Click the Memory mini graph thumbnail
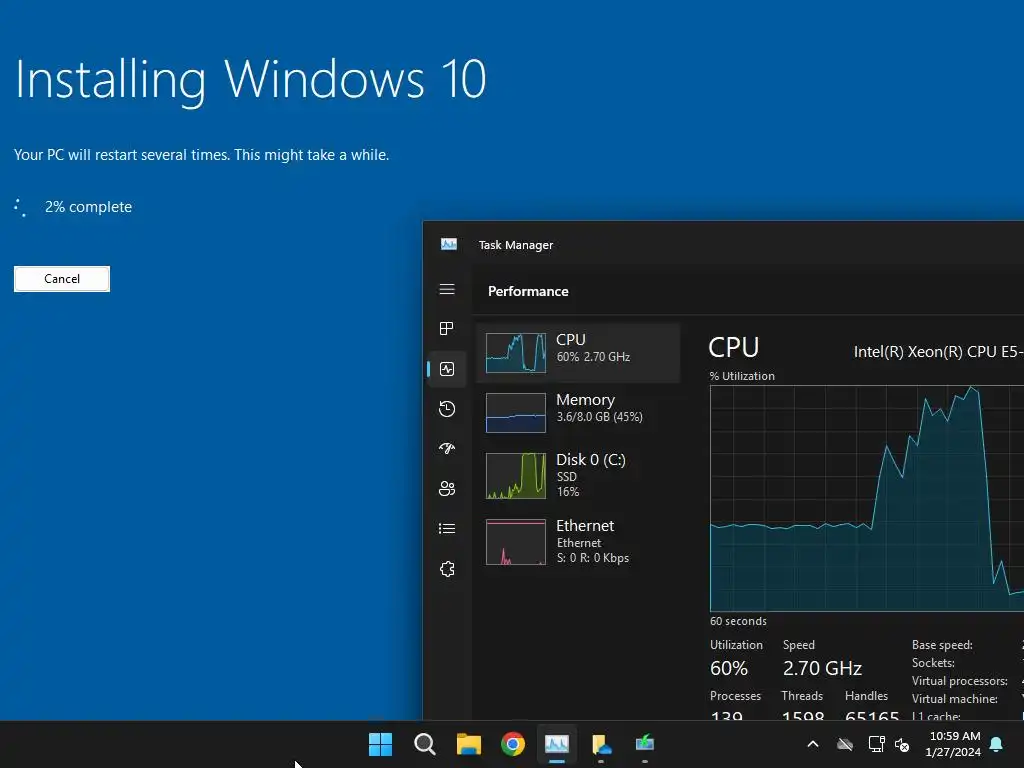Viewport: 1024px width, 768px height. pyautogui.click(x=516, y=413)
